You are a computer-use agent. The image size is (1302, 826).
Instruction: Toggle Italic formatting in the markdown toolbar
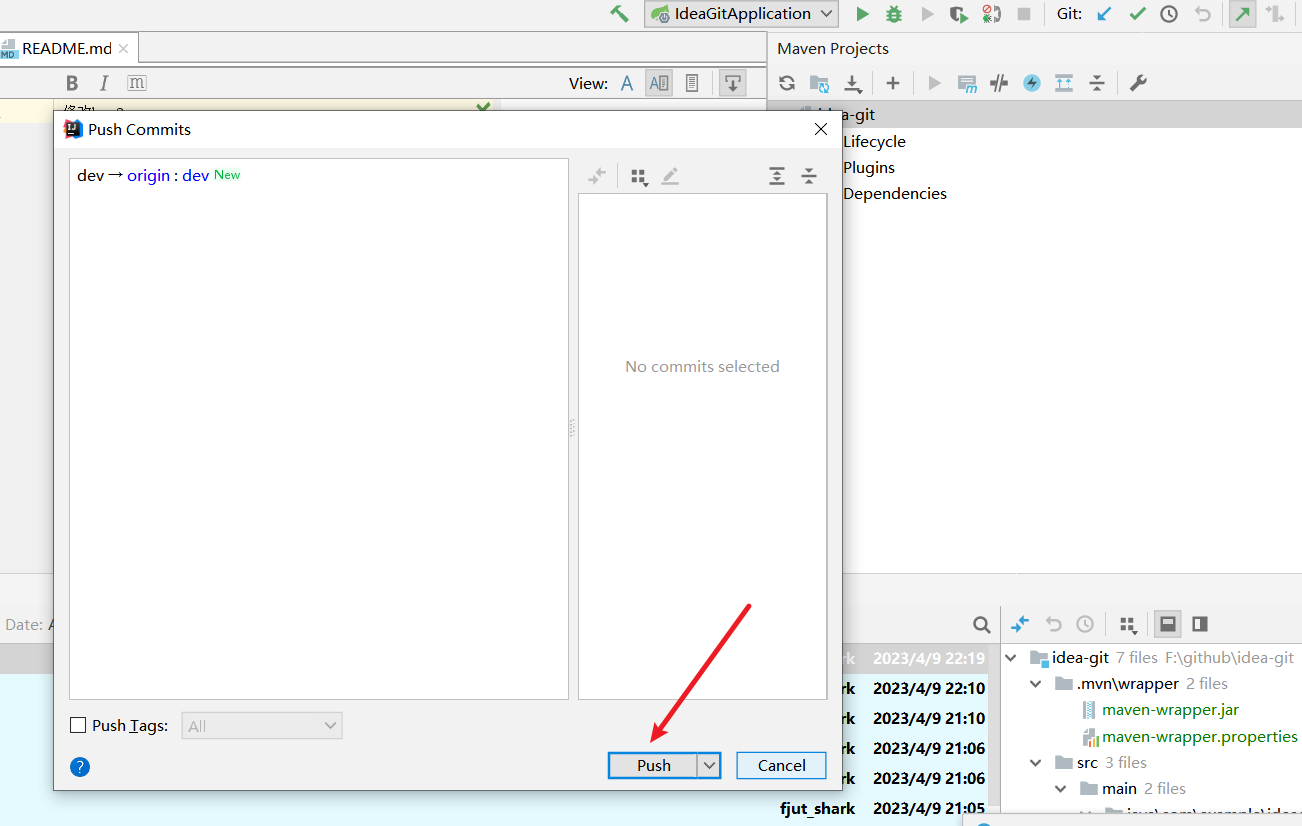point(103,83)
